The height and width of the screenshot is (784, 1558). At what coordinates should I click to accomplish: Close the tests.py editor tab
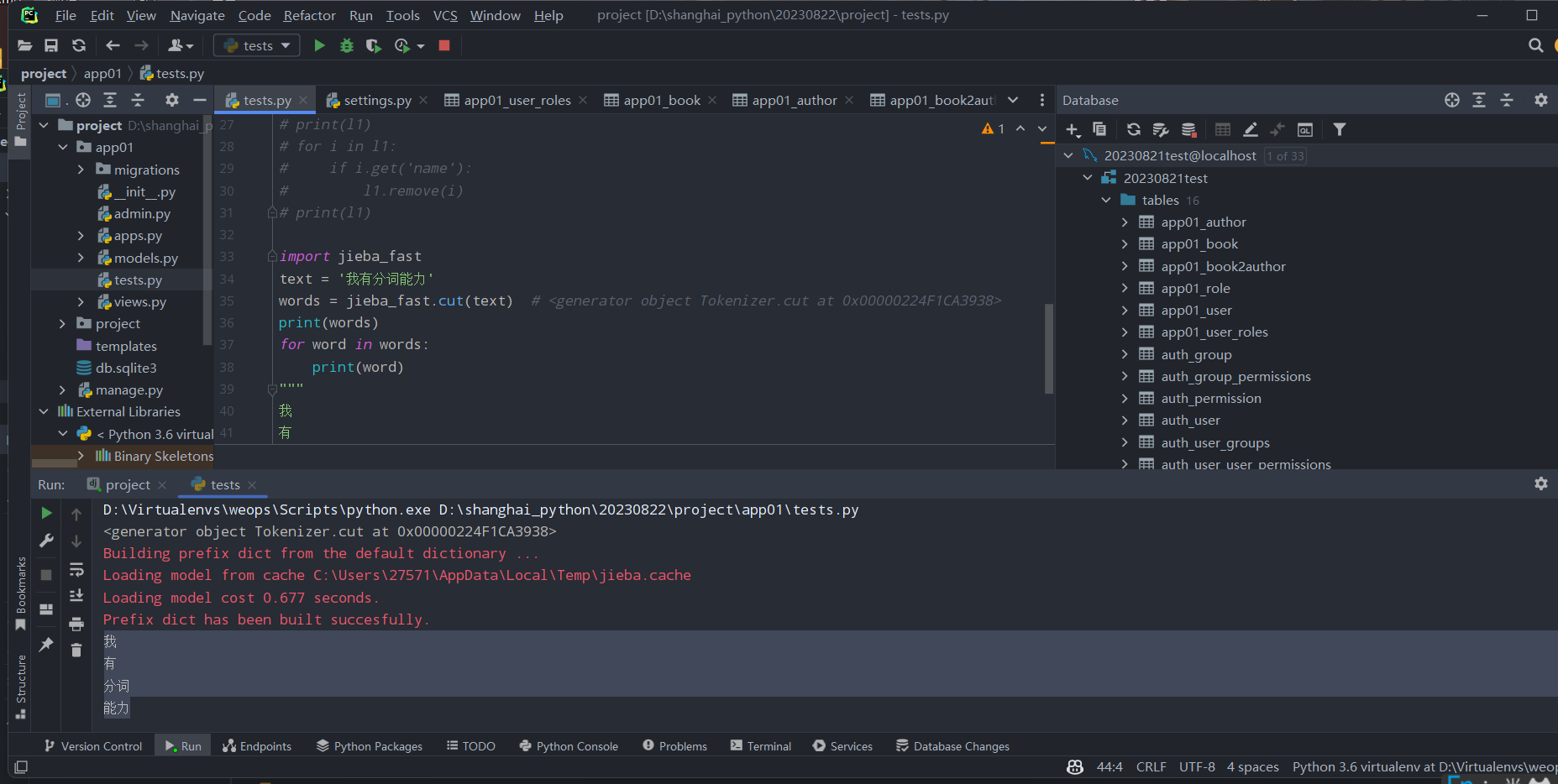(x=303, y=100)
